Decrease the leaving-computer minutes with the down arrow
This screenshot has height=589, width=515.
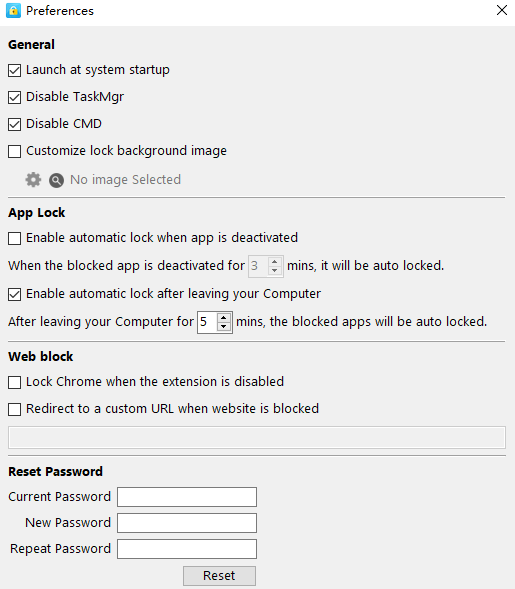[224, 327]
